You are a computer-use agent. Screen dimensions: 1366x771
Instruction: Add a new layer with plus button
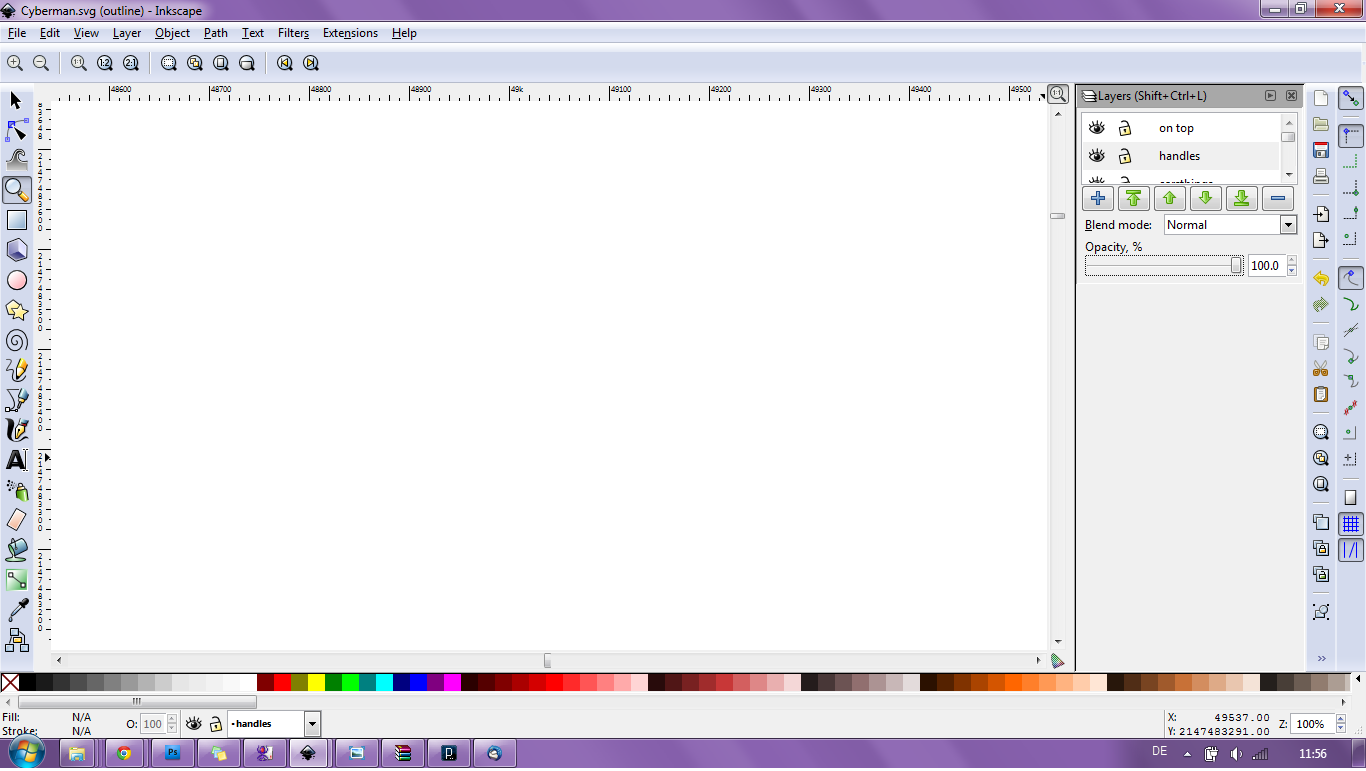pyautogui.click(x=1097, y=198)
